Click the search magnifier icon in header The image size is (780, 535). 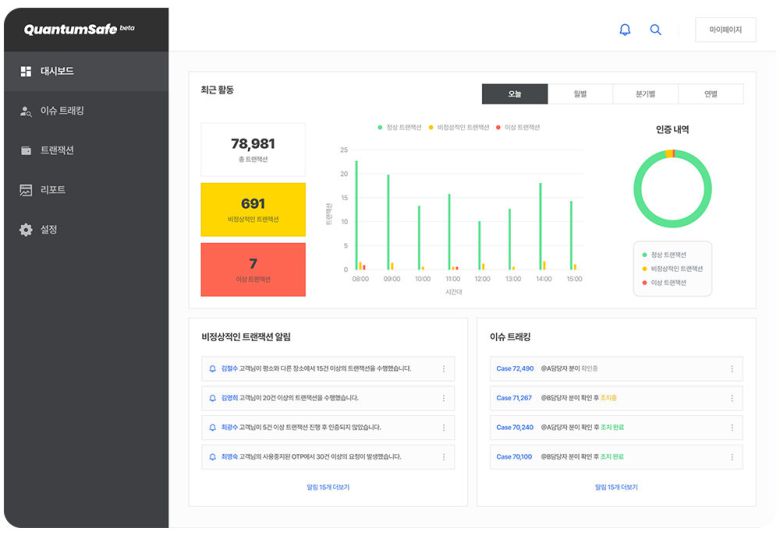coord(656,30)
